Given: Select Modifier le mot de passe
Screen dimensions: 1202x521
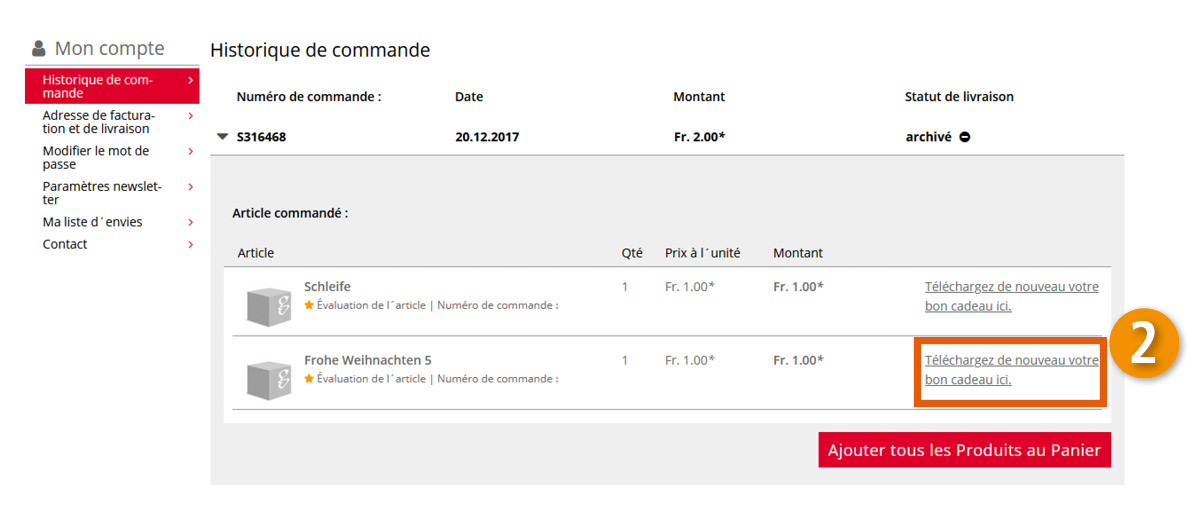Looking at the screenshot, I should [x=96, y=158].
